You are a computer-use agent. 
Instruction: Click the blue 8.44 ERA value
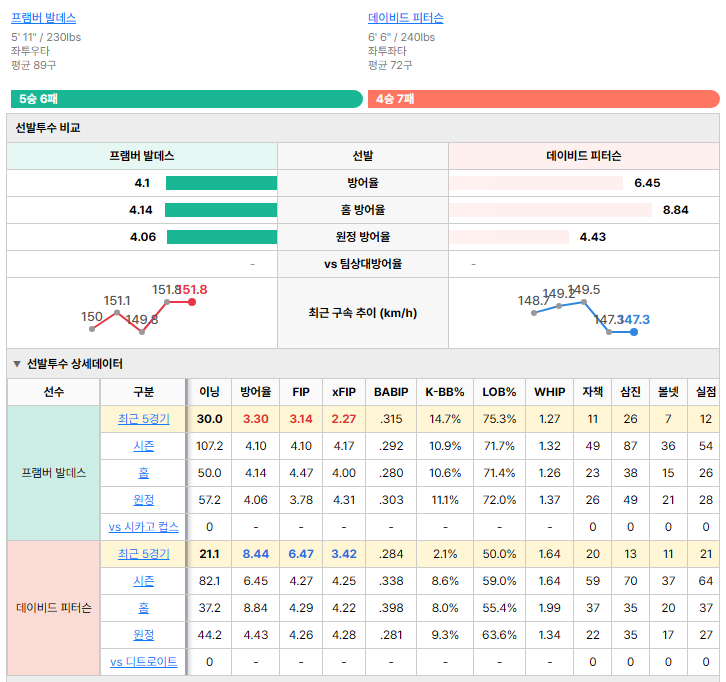point(256,554)
